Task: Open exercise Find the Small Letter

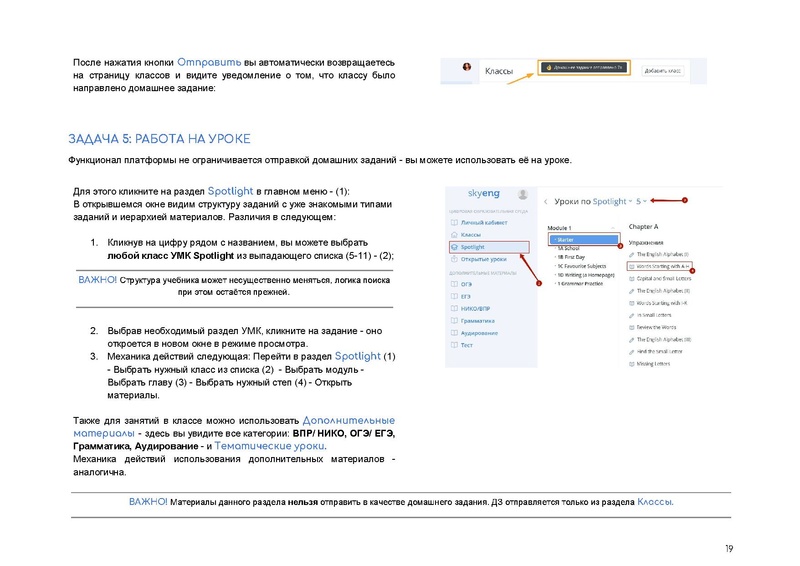Action: point(660,352)
